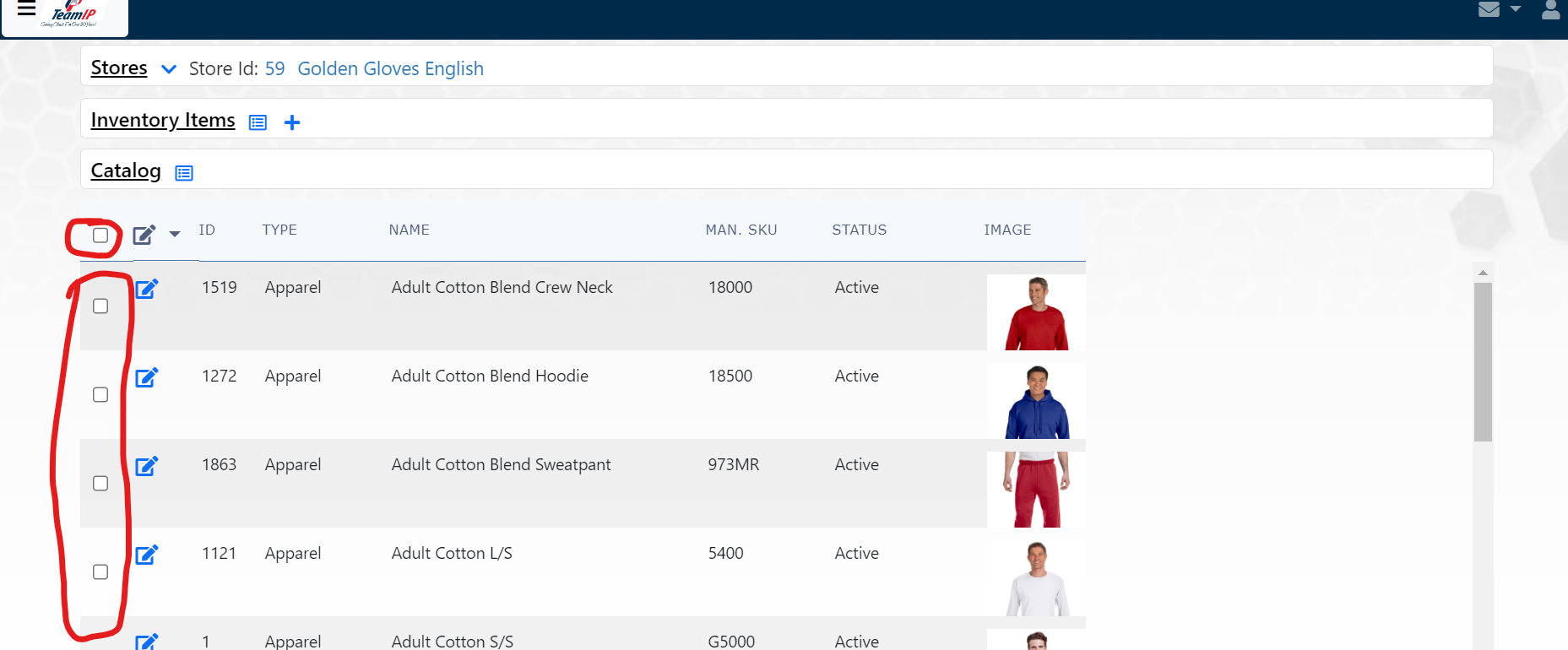Viewport: 1568px width, 650px height.
Task: Edit the Adult Cotton Blend Hoodie item
Action: [147, 377]
